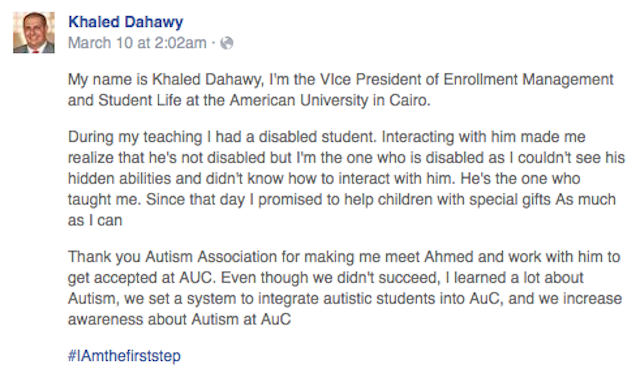Click the public globe privacy icon
Viewport: 640px width, 373px height.
[x=227, y=43]
